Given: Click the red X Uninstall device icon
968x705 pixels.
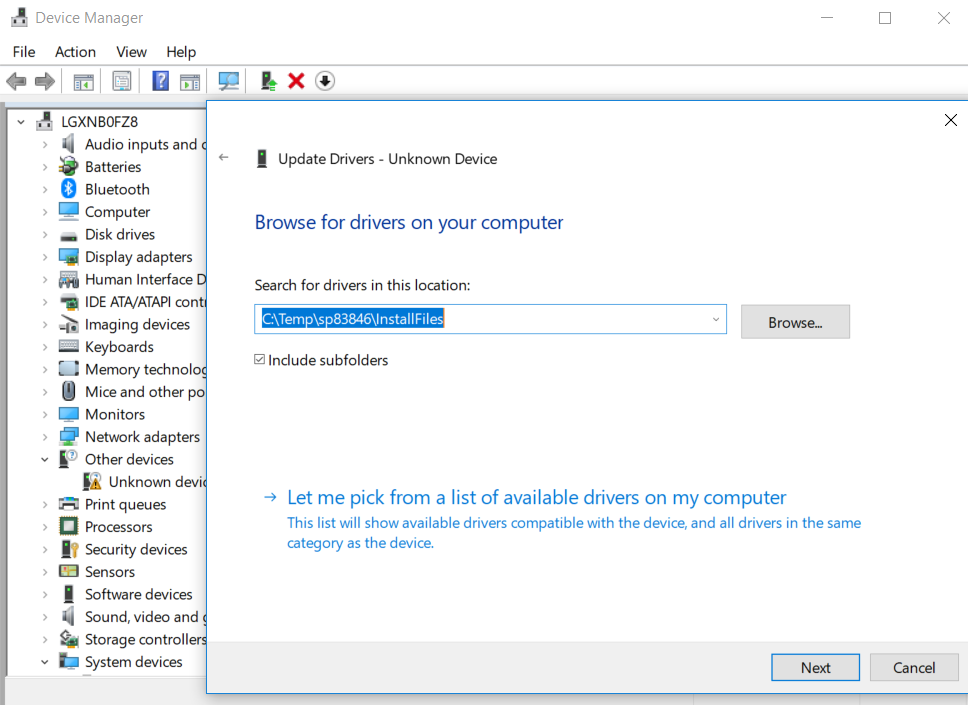Looking at the screenshot, I should (296, 81).
